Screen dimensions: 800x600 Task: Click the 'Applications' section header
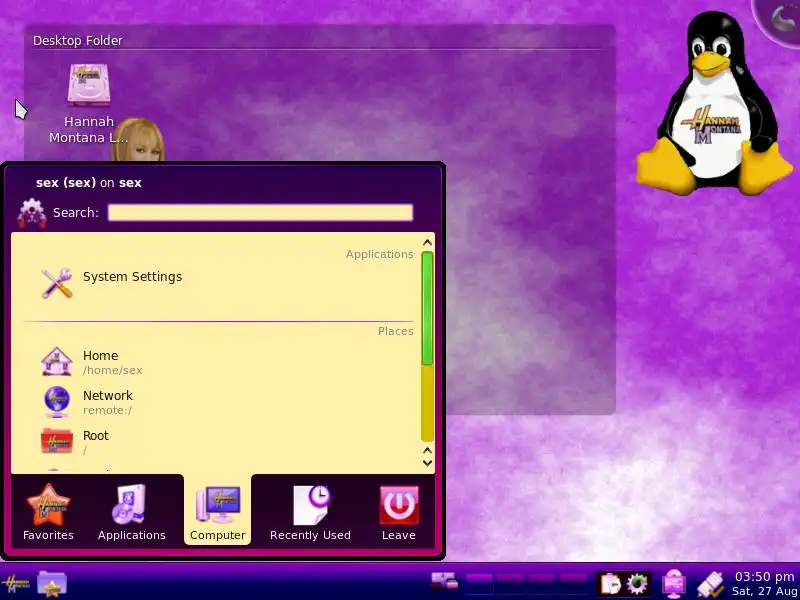(380, 254)
